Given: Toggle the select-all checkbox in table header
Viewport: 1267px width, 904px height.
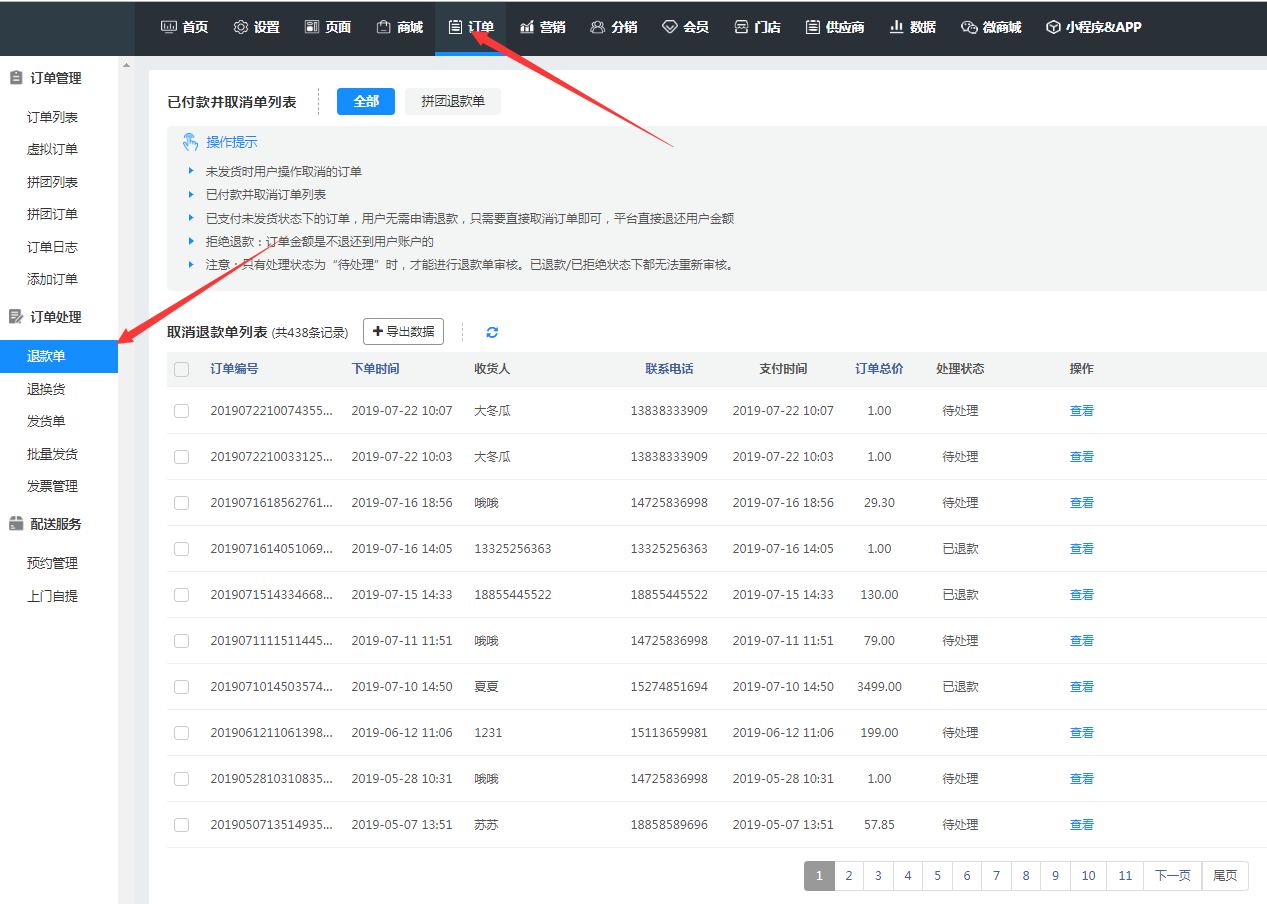Looking at the screenshot, I should point(181,369).
